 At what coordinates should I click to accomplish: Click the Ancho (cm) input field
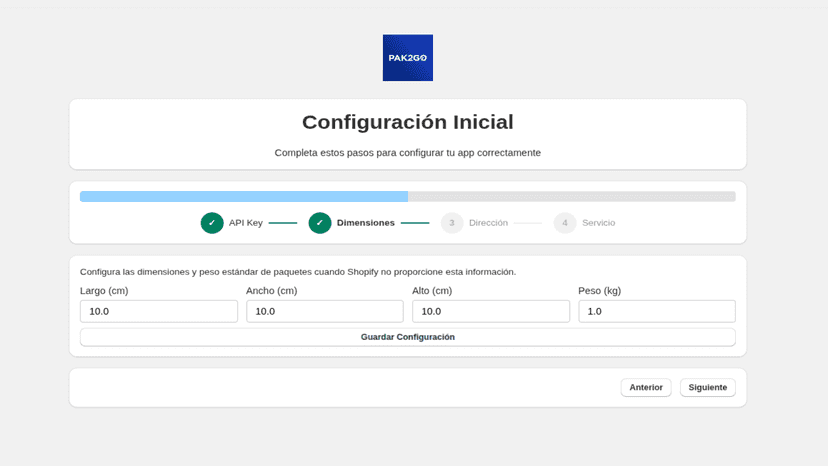pyautogui.click(x=325, y=311)
